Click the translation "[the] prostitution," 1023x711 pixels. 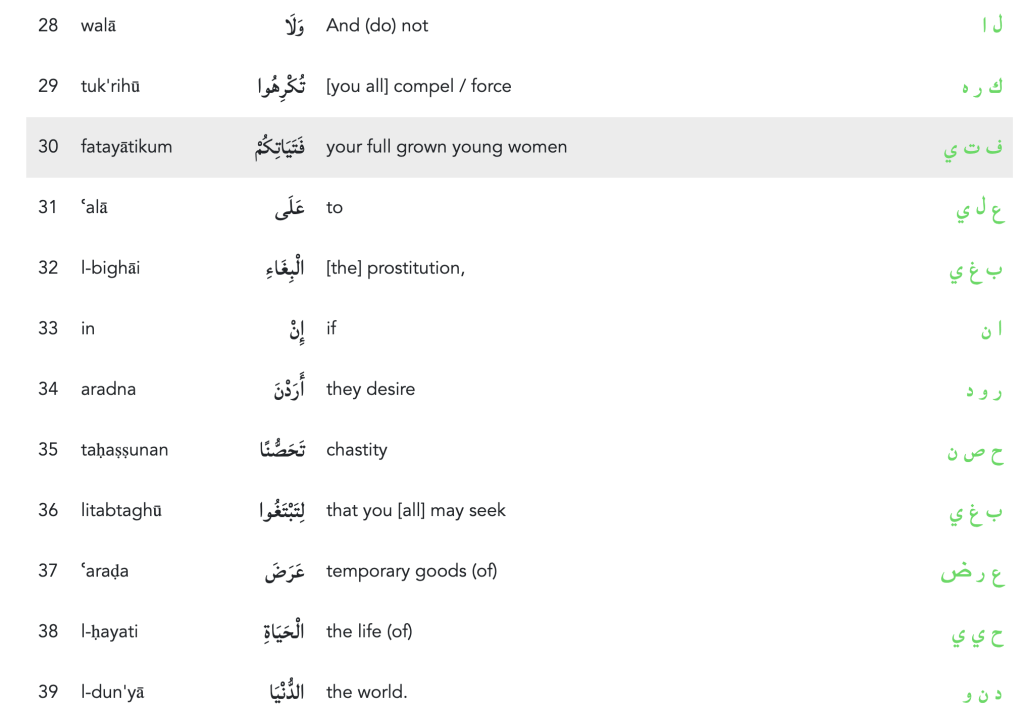[x=395, y=268]
